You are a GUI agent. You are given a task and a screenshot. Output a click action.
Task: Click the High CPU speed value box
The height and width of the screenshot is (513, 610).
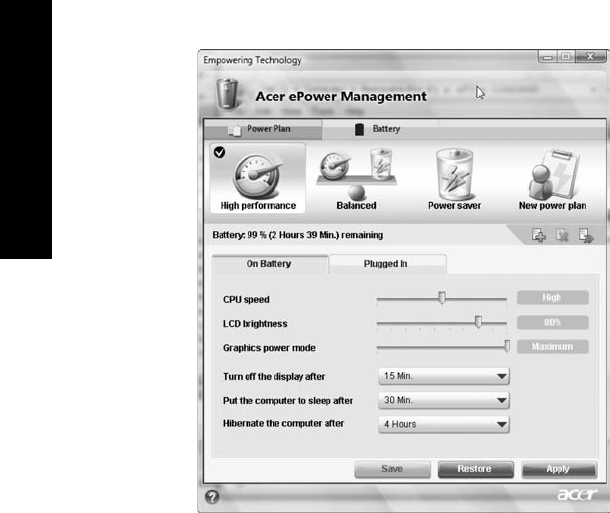552,298
